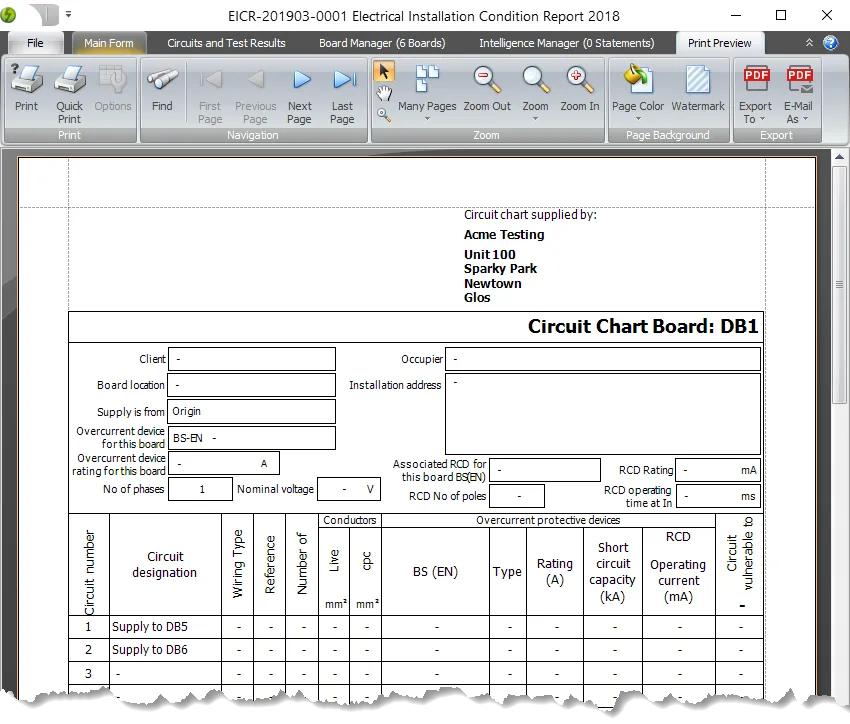This screenshot has height=724, width=850.
Task: Jump to the Last Page
Action: (342, 90)
